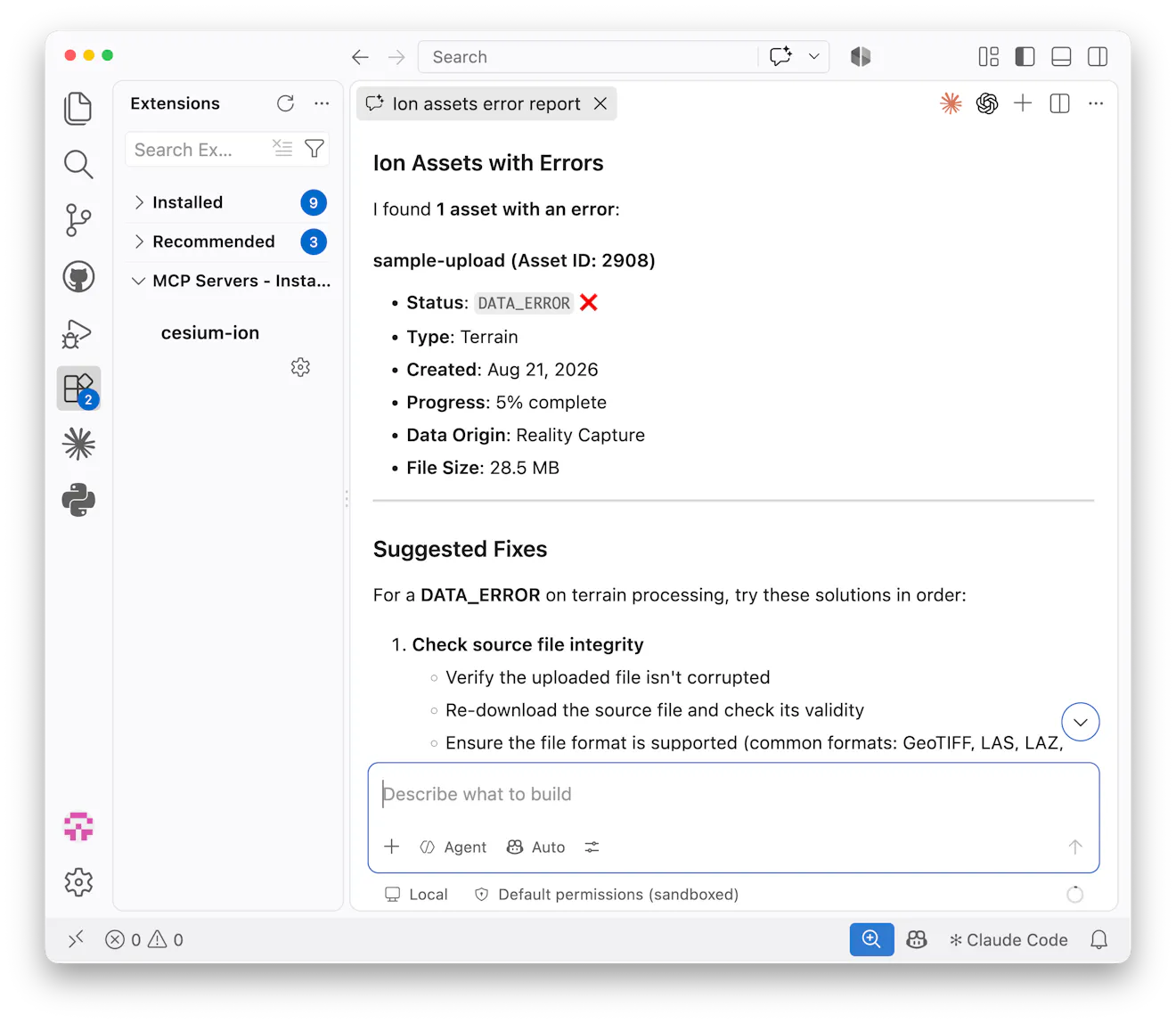This screenshot has height=1023, width=1176.
Task: Toggle the secondary side bar
Action: pyautogui.click(x=1098, y=57)
